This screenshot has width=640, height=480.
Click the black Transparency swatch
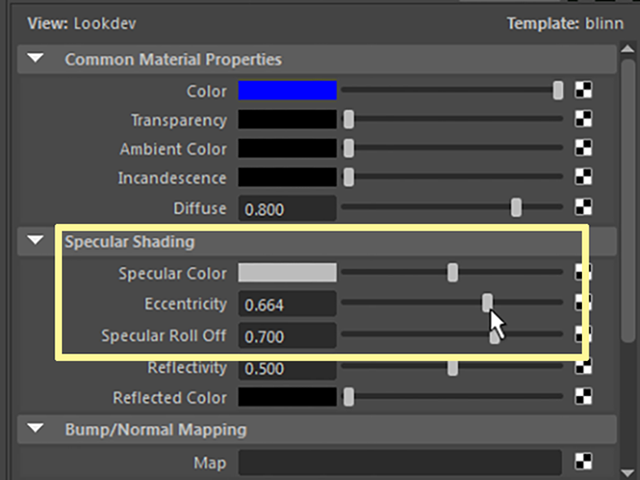[287, 119]
